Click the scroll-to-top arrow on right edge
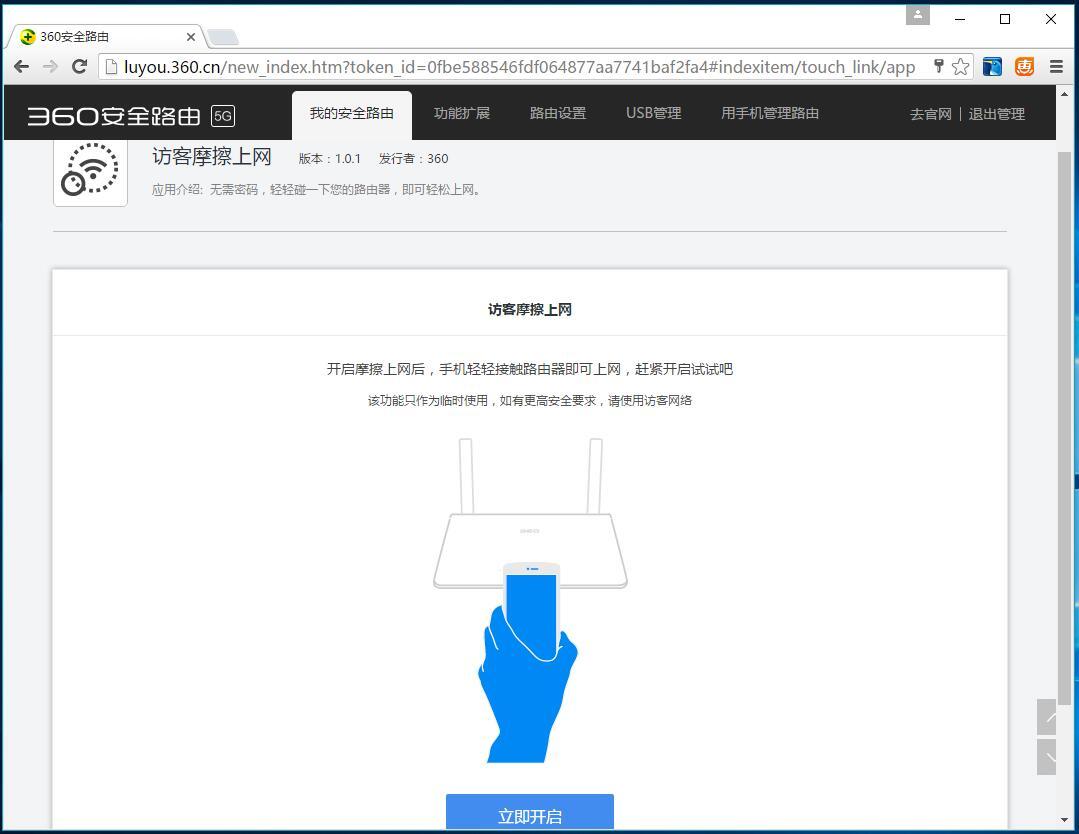 pos(1046,718)
